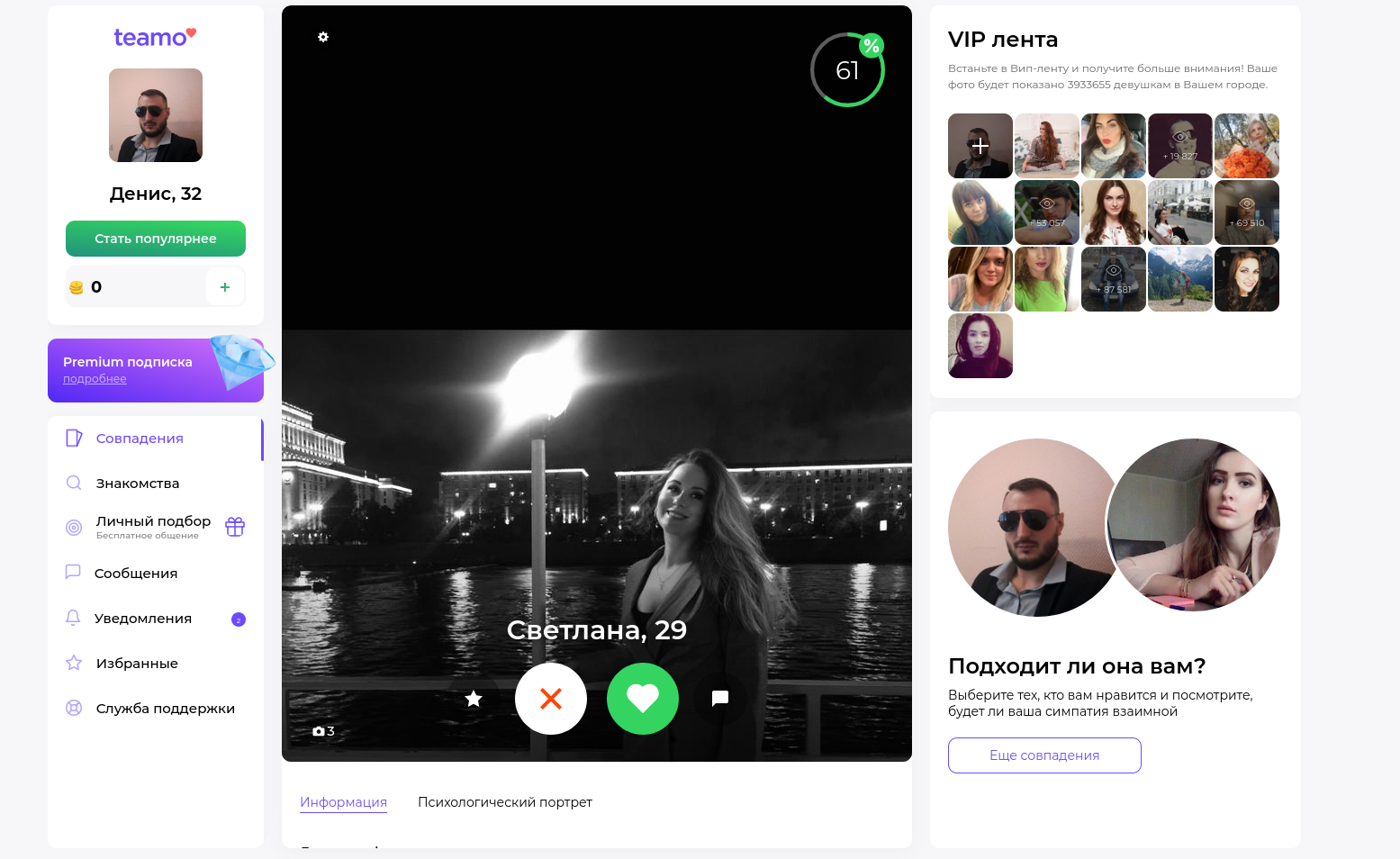This screenshot has height=859, width=1400.
Task: Click the Еще совпадения button
Action: 1044,755
